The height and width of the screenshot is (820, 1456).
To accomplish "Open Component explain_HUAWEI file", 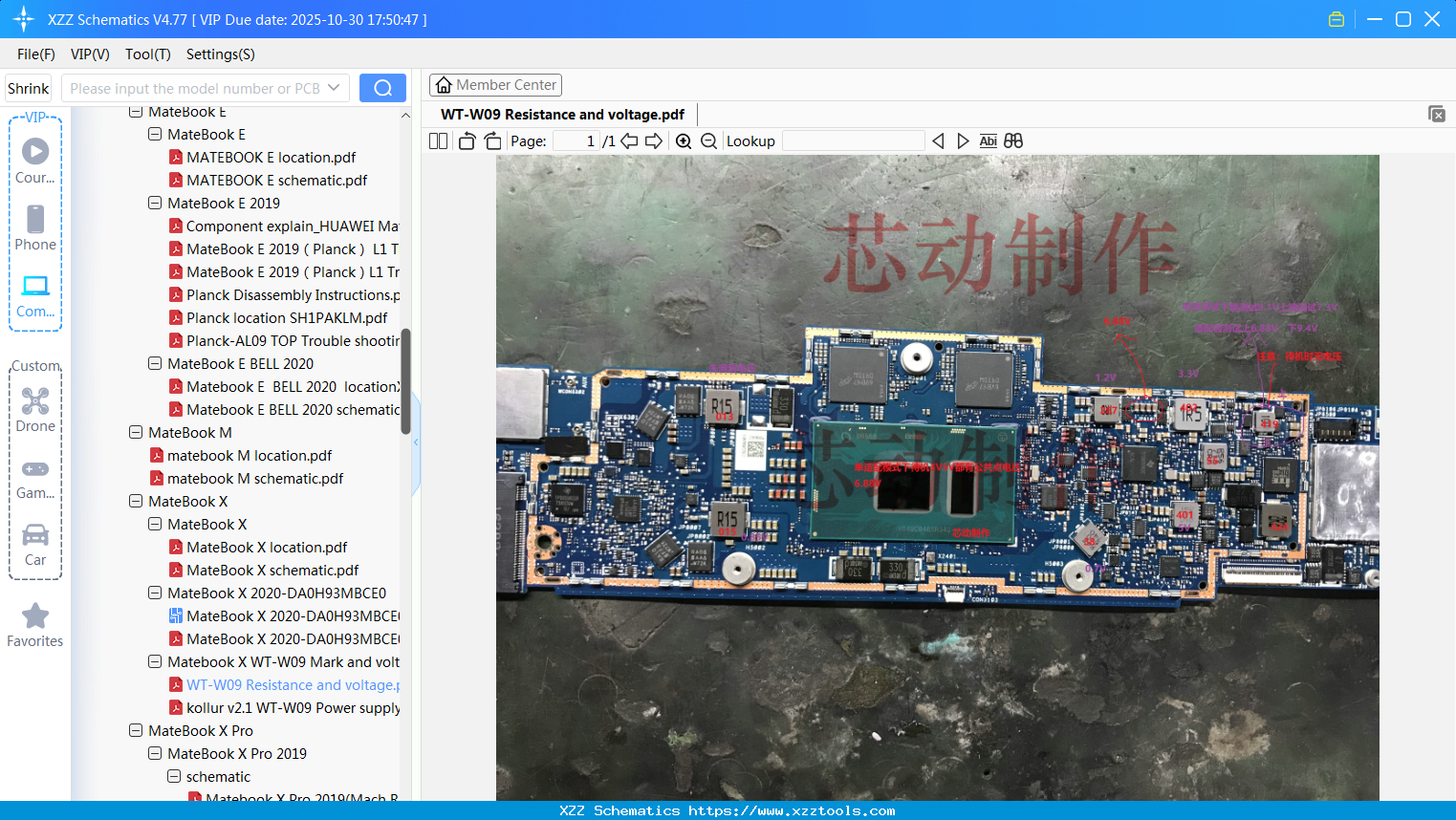I will (x=284, y=227).
